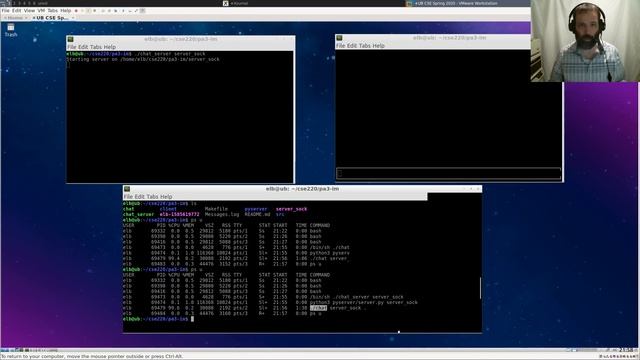Open Help menu in the empty right terminal
640x360 pixels.
pos(378,46)
